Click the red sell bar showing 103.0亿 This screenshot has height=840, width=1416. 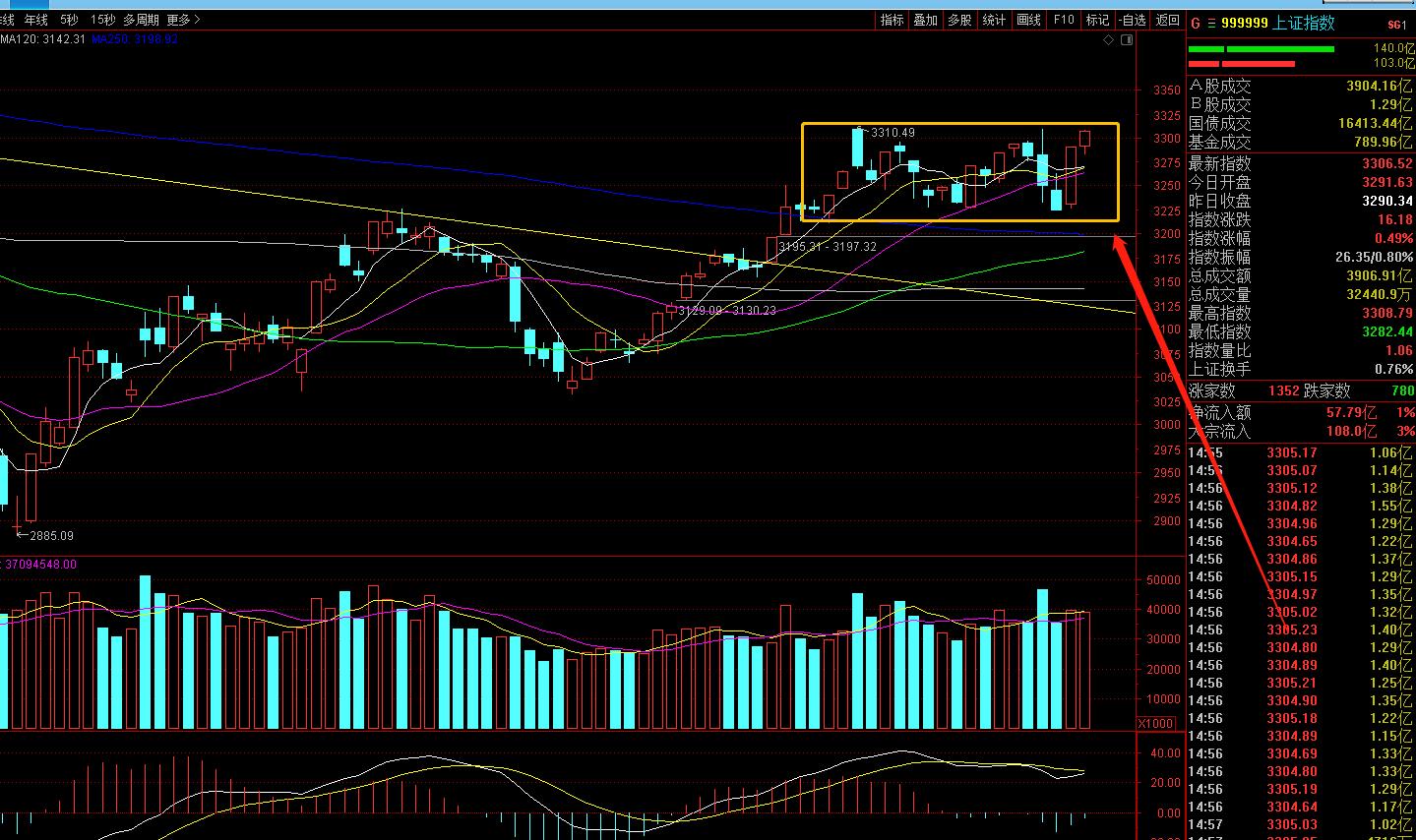pyautogui.click(x=1242, y=65)
